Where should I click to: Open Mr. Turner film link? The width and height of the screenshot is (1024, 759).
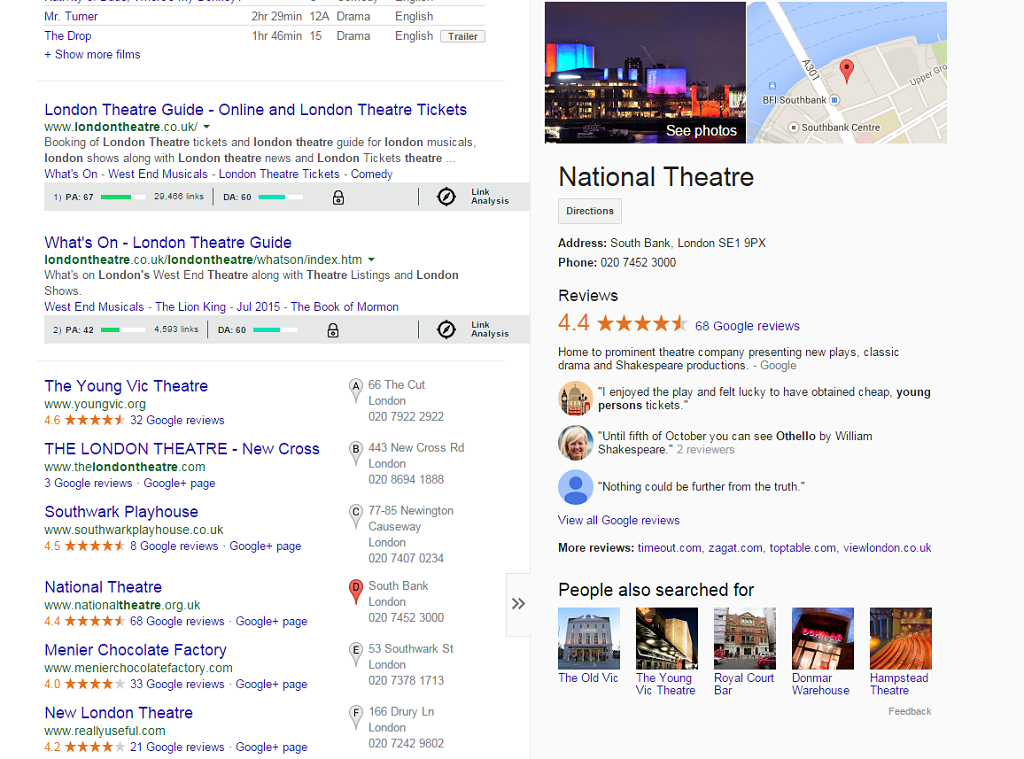point(71,16)
